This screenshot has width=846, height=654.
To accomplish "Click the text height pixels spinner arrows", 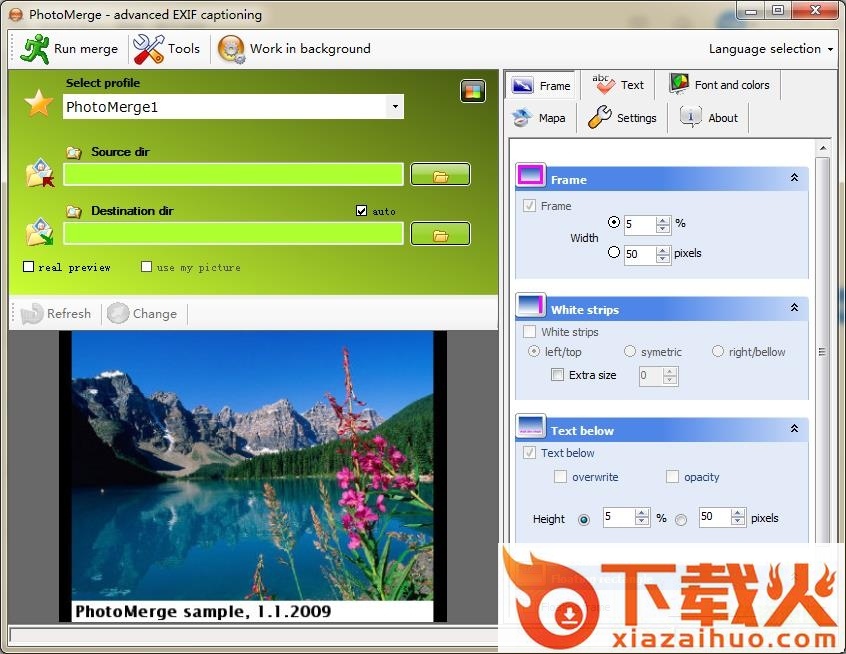I will (x=738, y=517).
